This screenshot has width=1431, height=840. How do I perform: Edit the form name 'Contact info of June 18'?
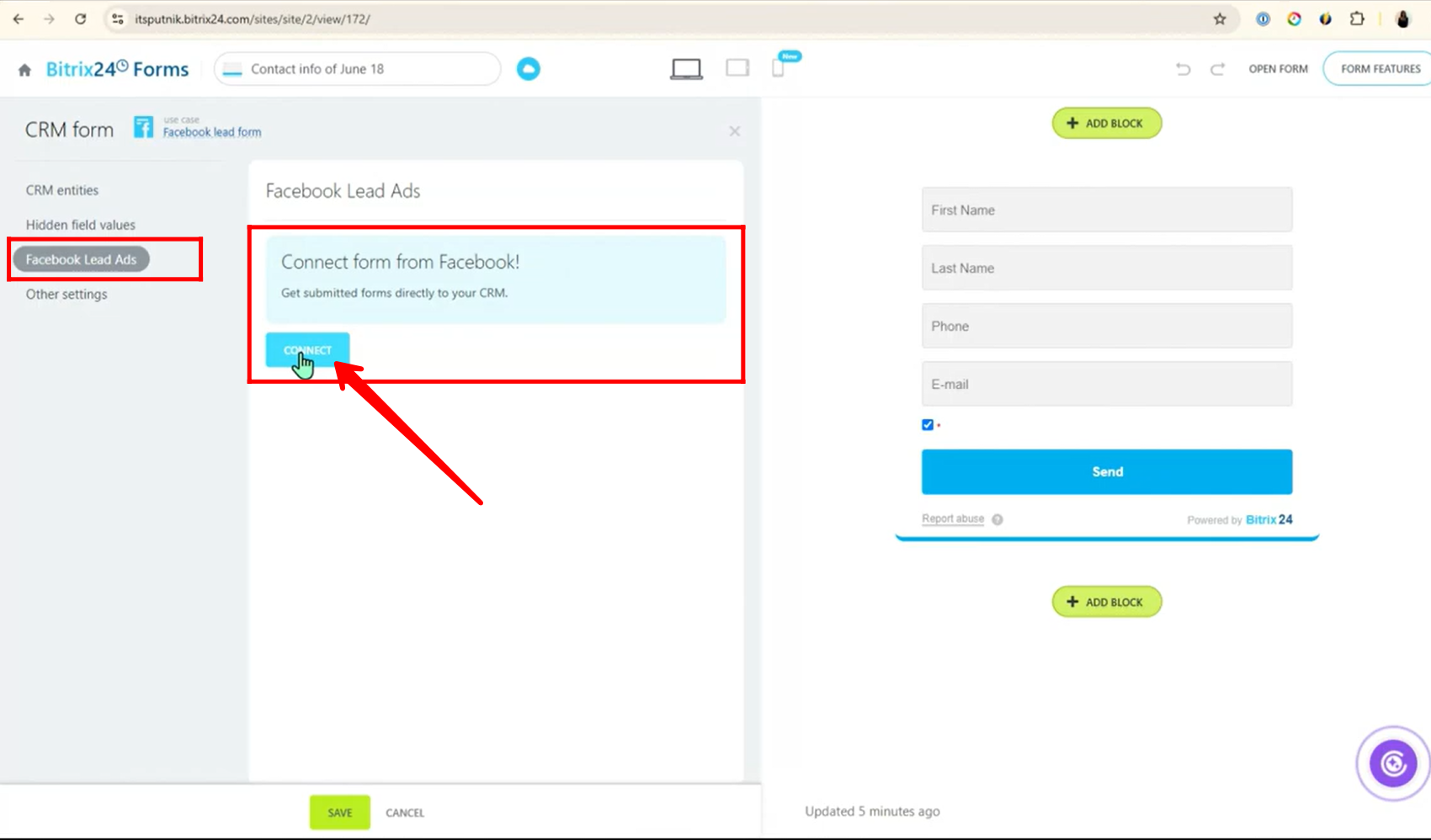tap(358, 69)
